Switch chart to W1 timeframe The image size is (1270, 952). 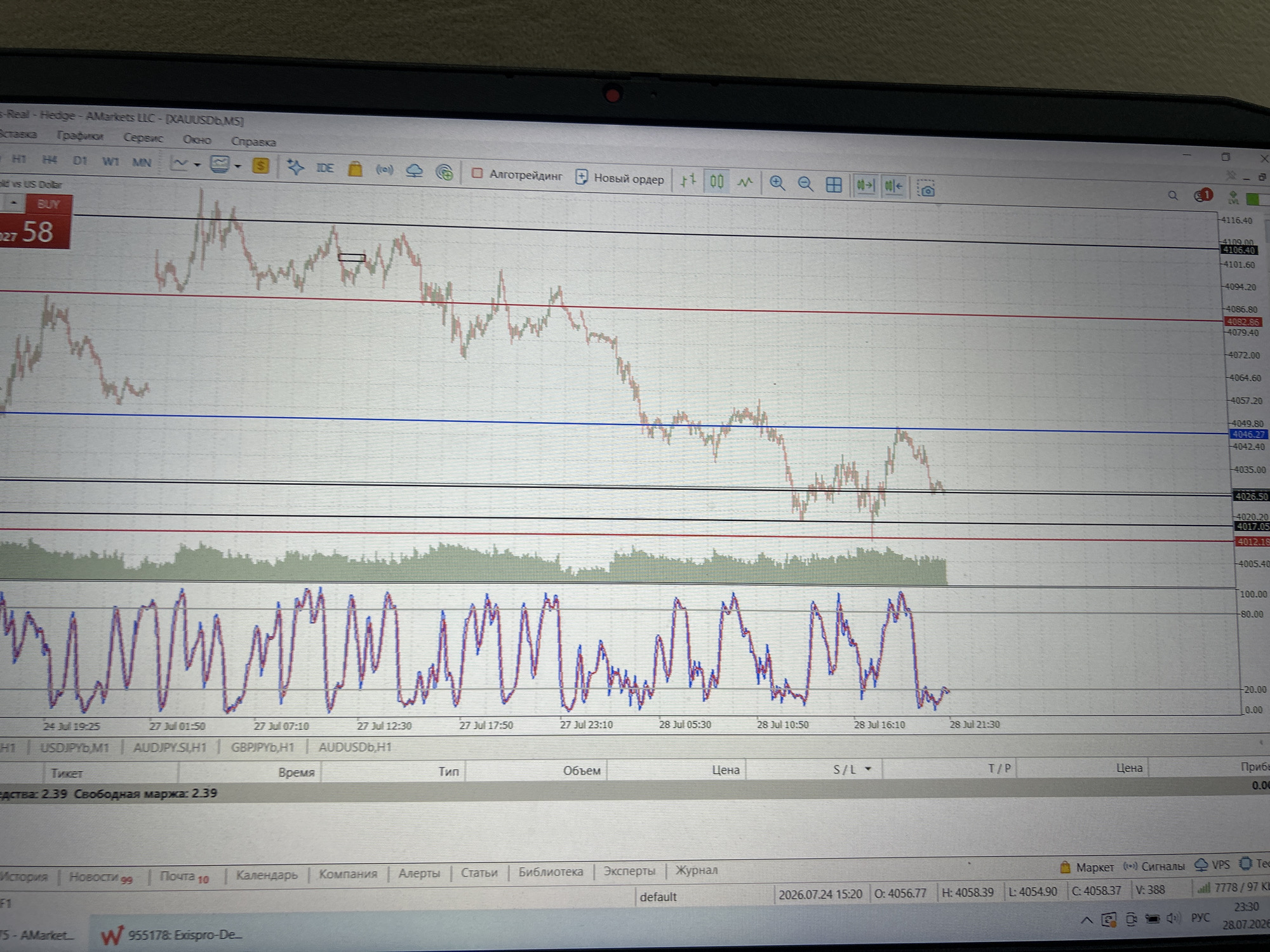click(x=110, y=161)
